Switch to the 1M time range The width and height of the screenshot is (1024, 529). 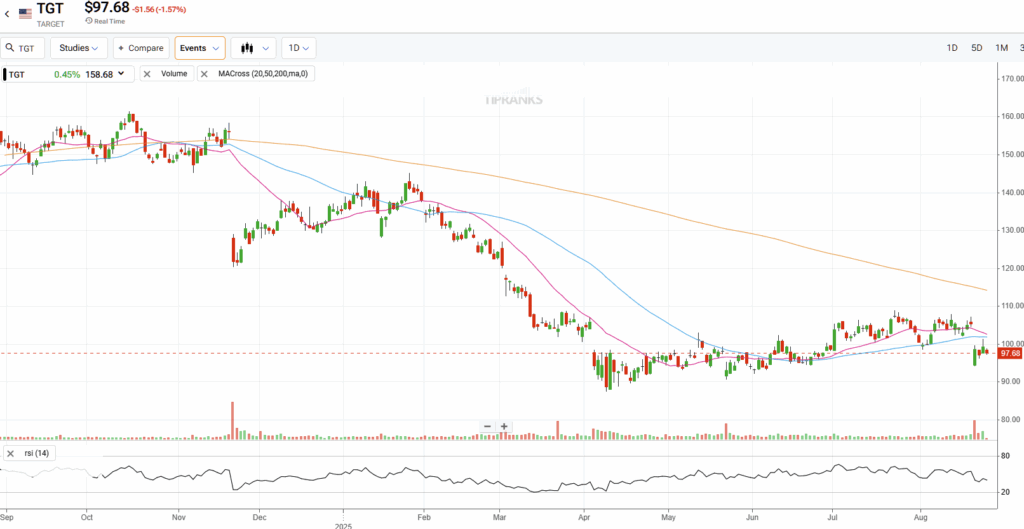click(x=1001, y=48)
